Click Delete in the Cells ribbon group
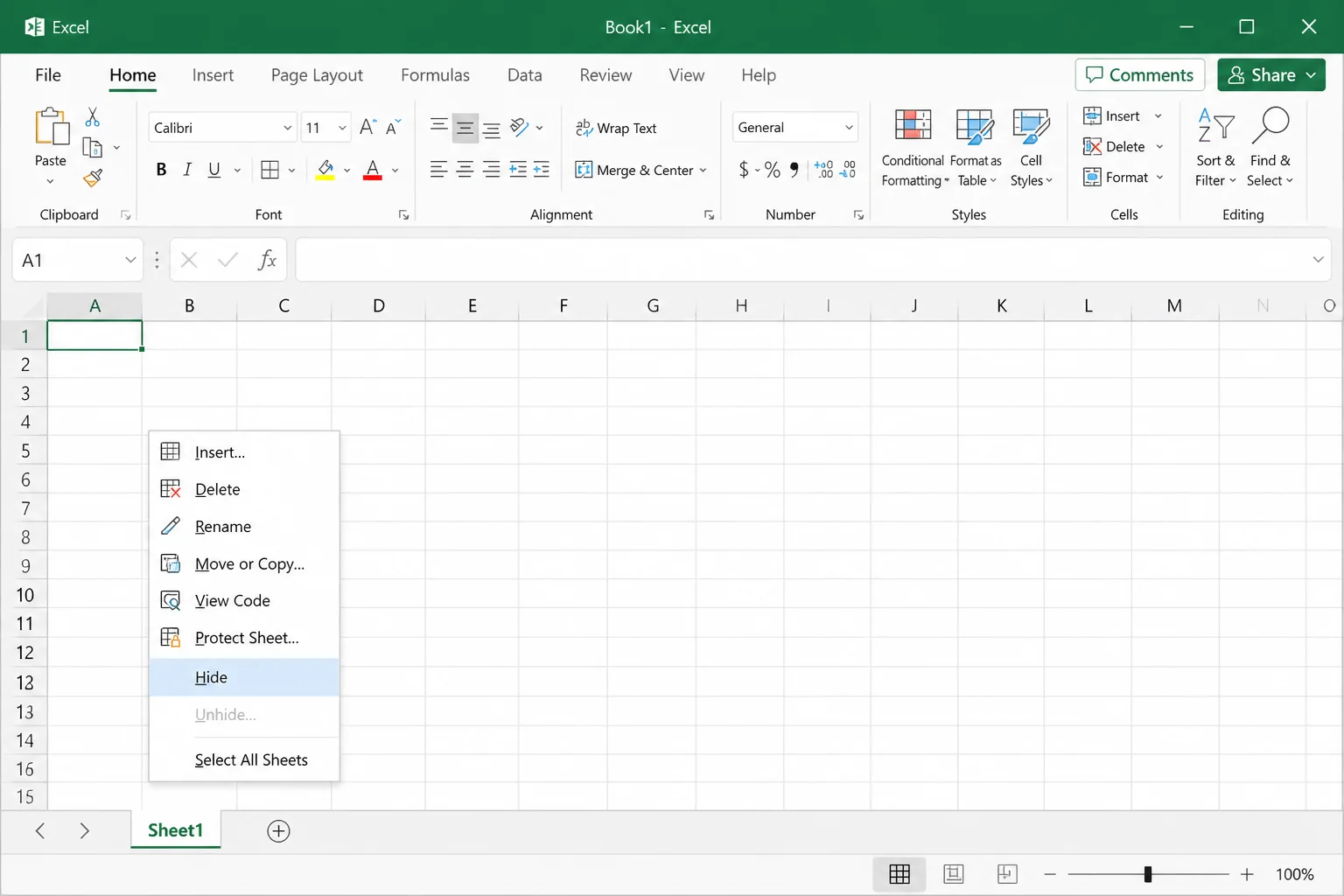This screenshot has width=1344, height=896. point(1123,147)
